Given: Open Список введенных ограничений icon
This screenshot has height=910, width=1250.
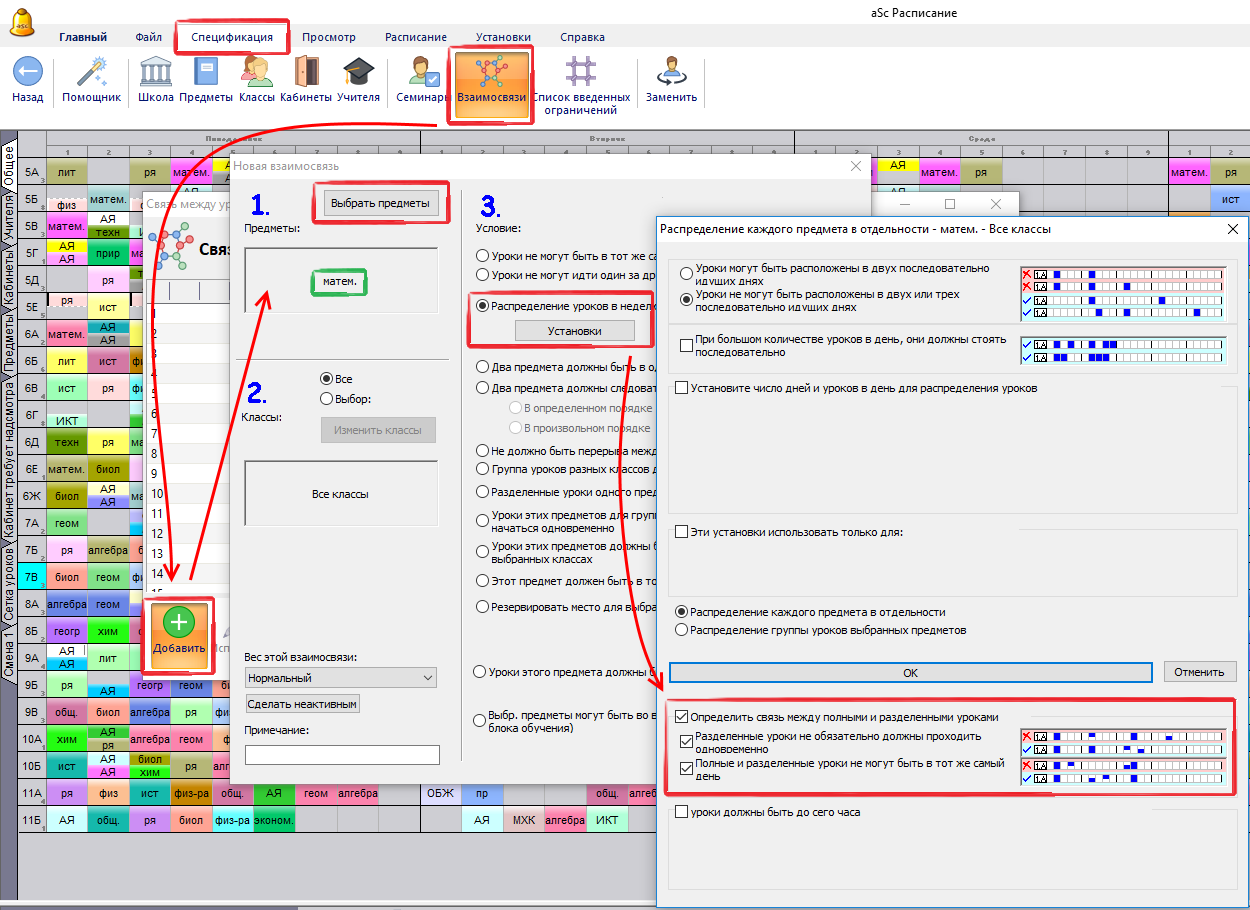Looking at the screenshot, I should 581,73.
